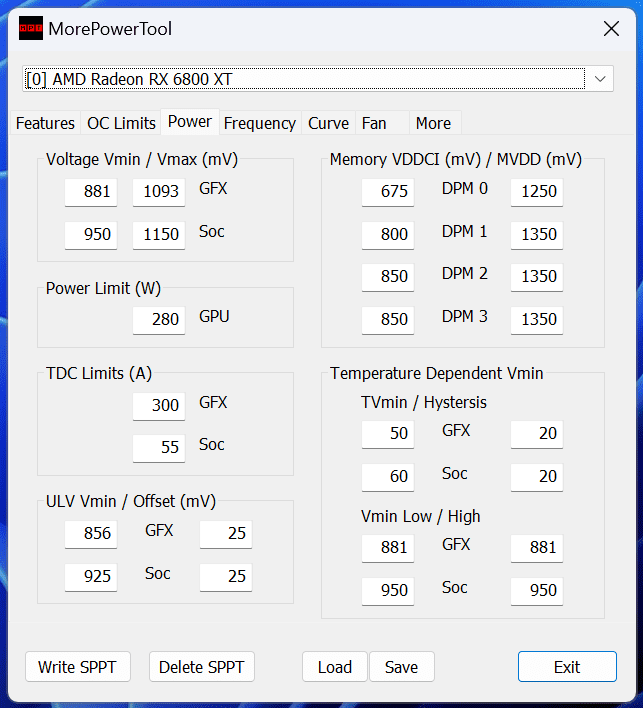Screen dimensions: 643x708
Task: Click the 'TDC Limits (A)' group label
Action: tap(99, 373)
